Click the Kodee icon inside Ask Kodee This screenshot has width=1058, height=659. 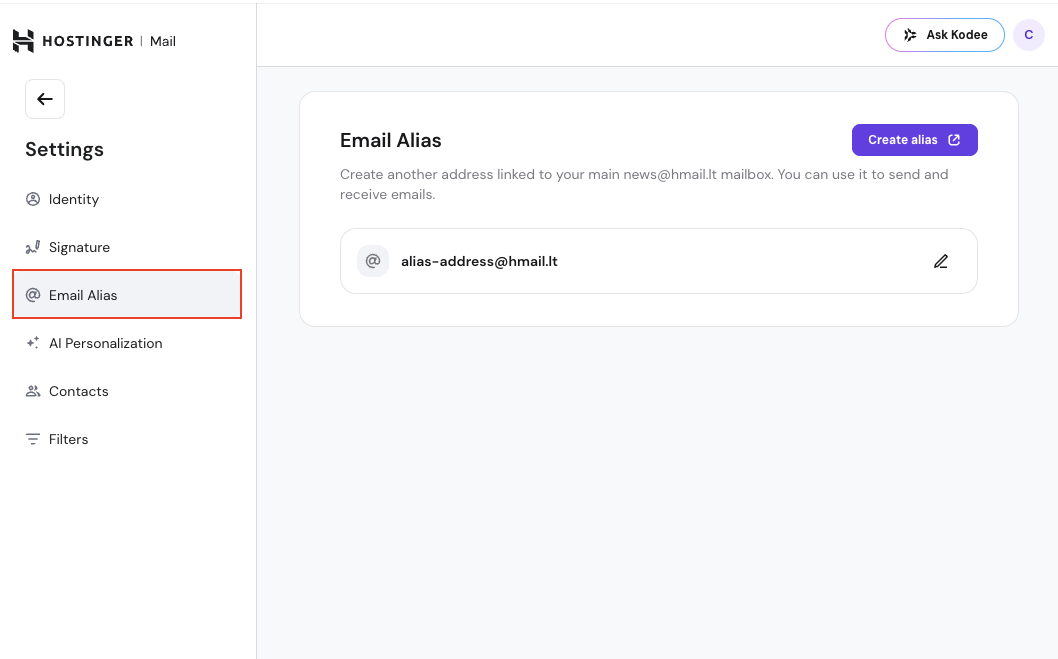pos(910,35)
